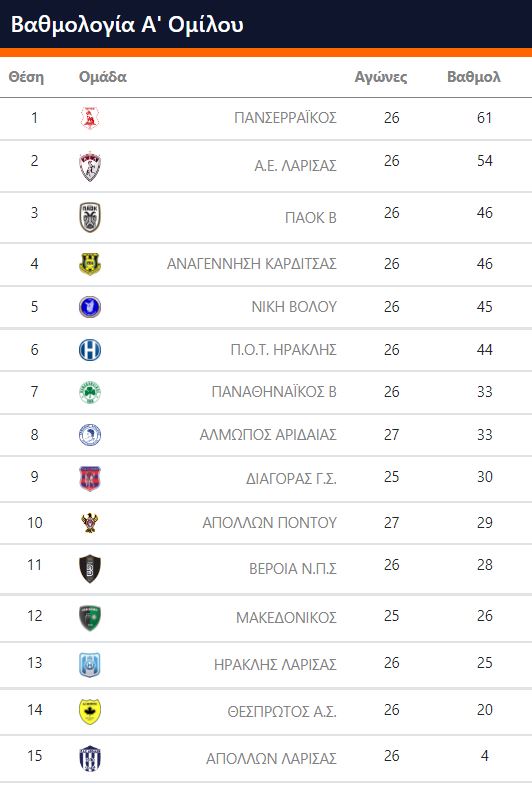
Task: Click the Π.Ο.Τ. Ηρακλής H logo
Action: [90, 350]
